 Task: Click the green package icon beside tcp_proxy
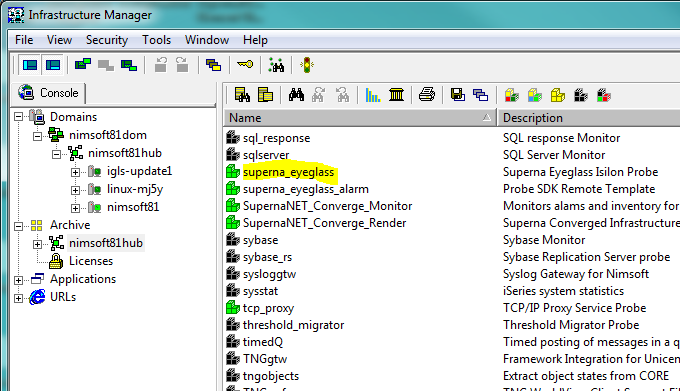(x=233, y=308)
